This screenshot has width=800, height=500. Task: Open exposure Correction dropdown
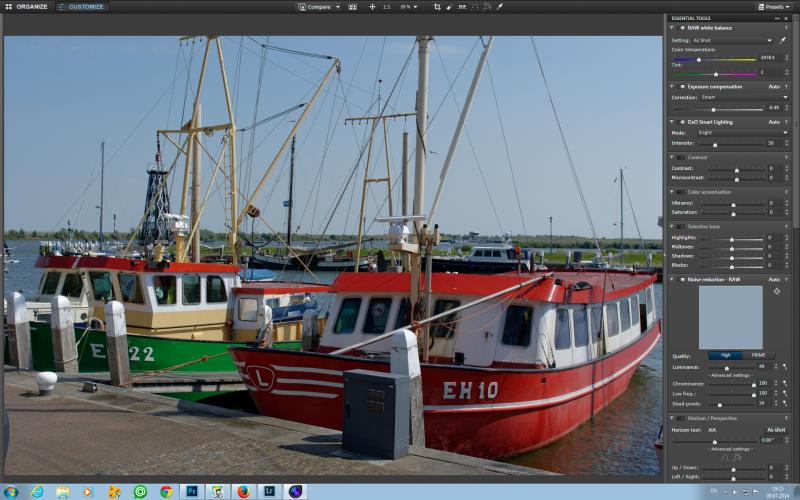tap(744, 97)
